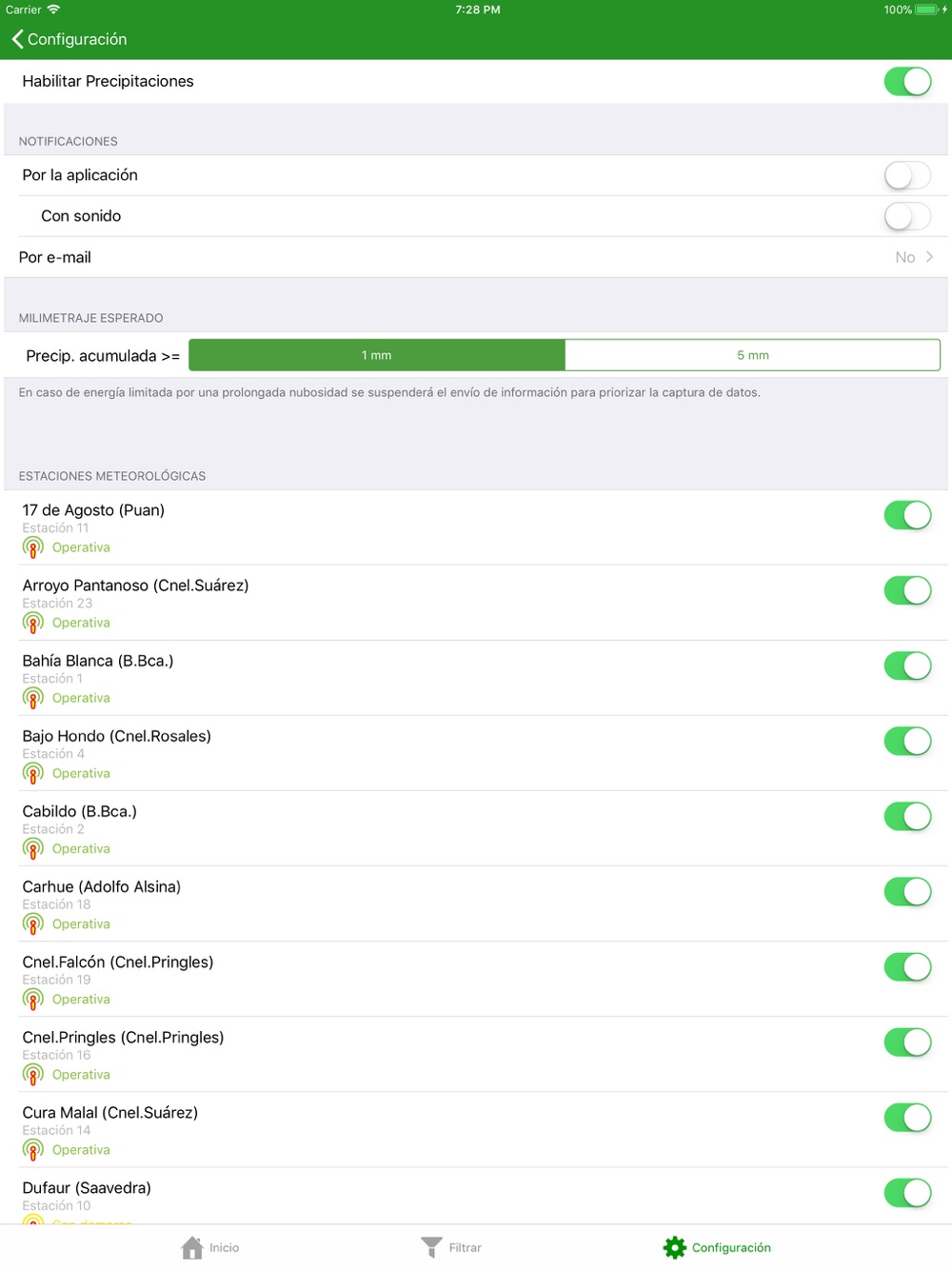The height and width of the screenshot is (1270, 952).
Task: Click the Filtrar funnel icon
Action: click(431, 1247)
